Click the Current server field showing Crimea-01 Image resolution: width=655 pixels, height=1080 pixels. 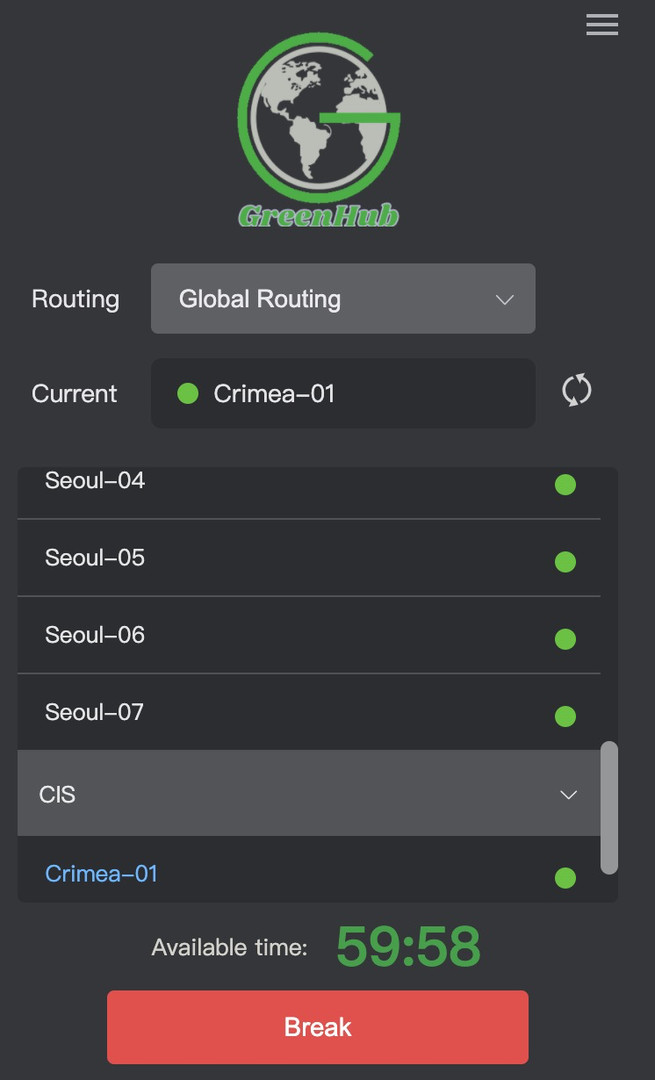342,393
